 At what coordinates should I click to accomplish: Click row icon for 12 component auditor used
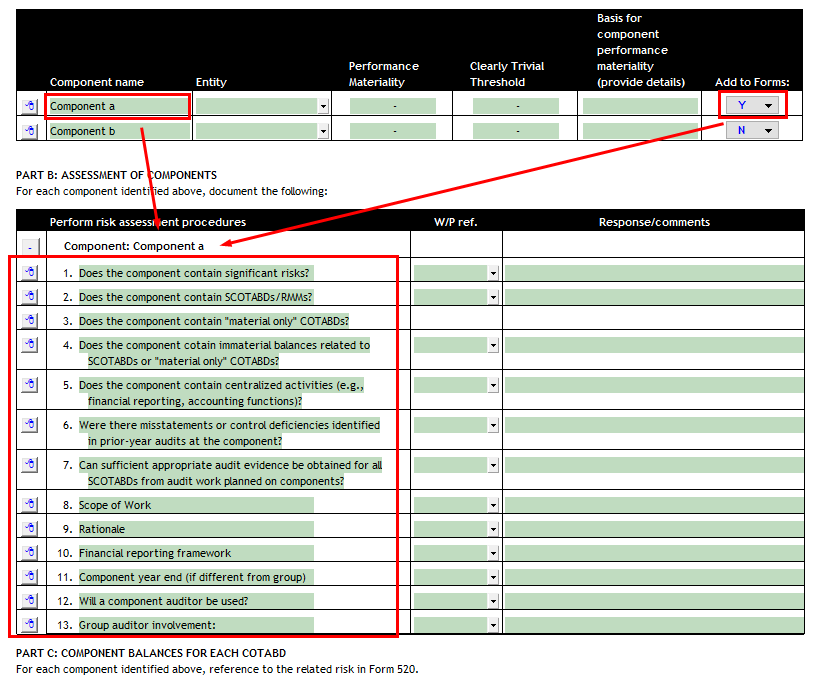[30, 600]
